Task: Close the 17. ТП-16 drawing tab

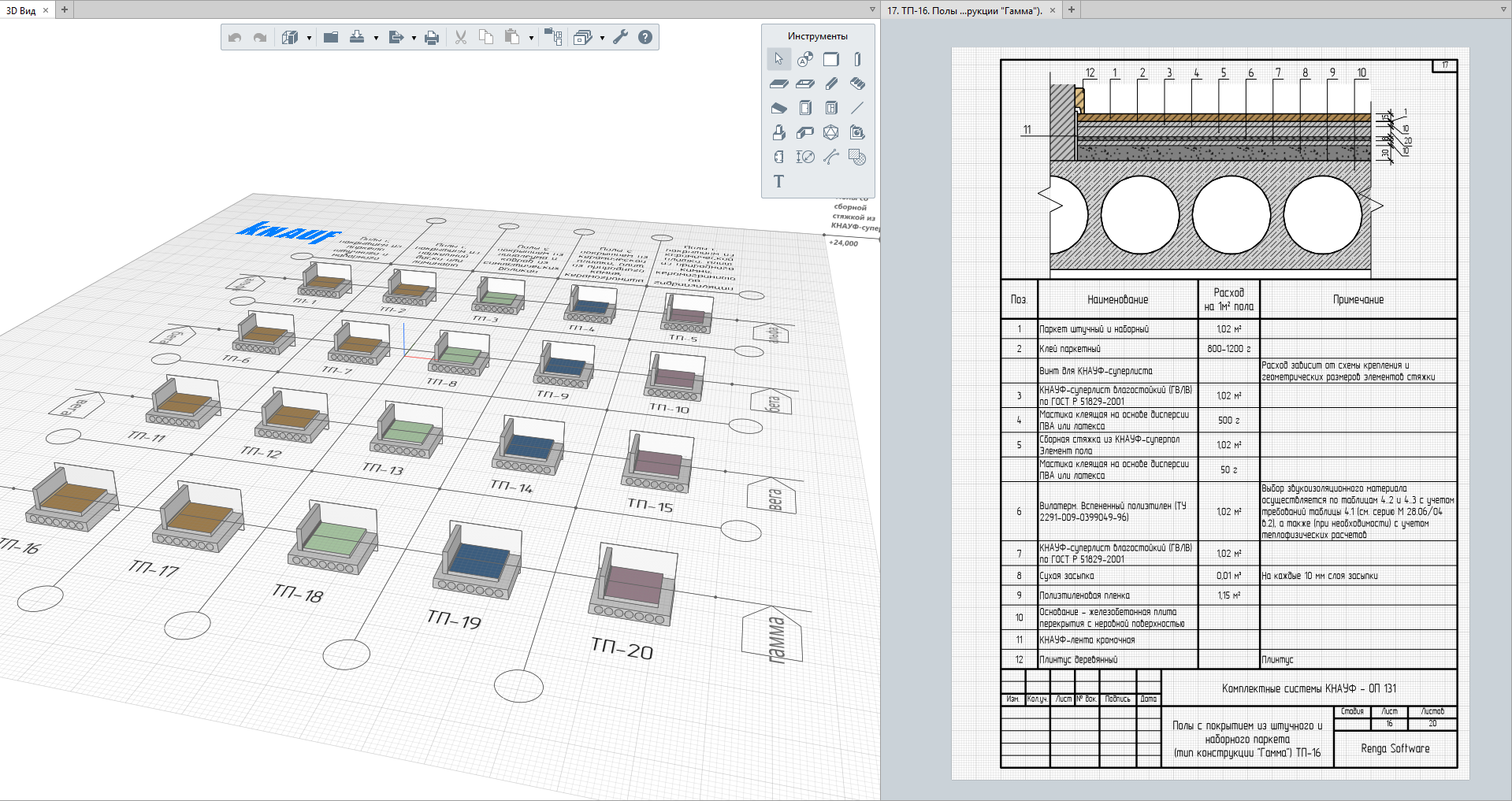Action: pos(1053,10)
